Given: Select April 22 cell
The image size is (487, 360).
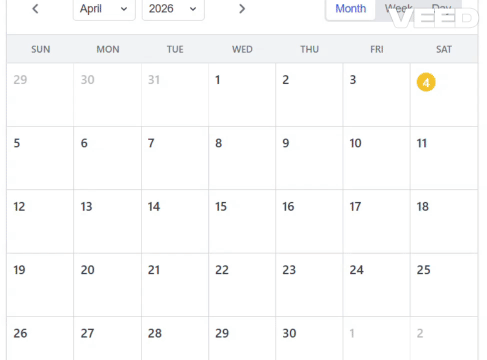Looking at the screenshot, I should point(242,285).
